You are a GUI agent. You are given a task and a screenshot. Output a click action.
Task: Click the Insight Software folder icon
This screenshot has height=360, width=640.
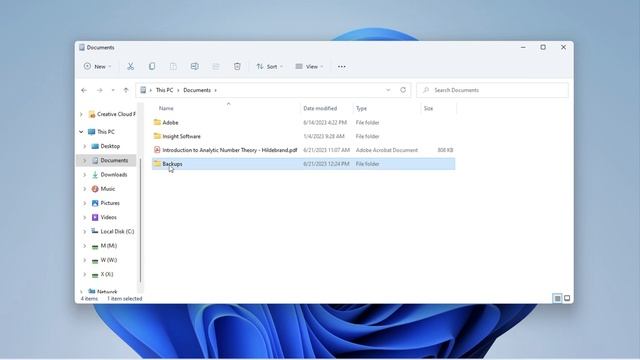point(157,136)
